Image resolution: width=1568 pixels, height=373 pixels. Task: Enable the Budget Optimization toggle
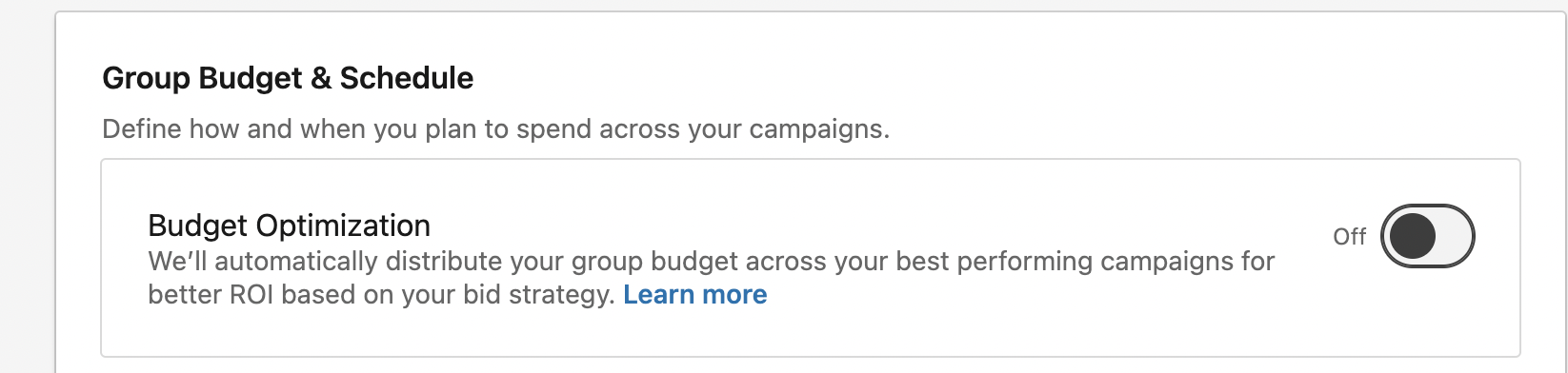coord(1427,236)
